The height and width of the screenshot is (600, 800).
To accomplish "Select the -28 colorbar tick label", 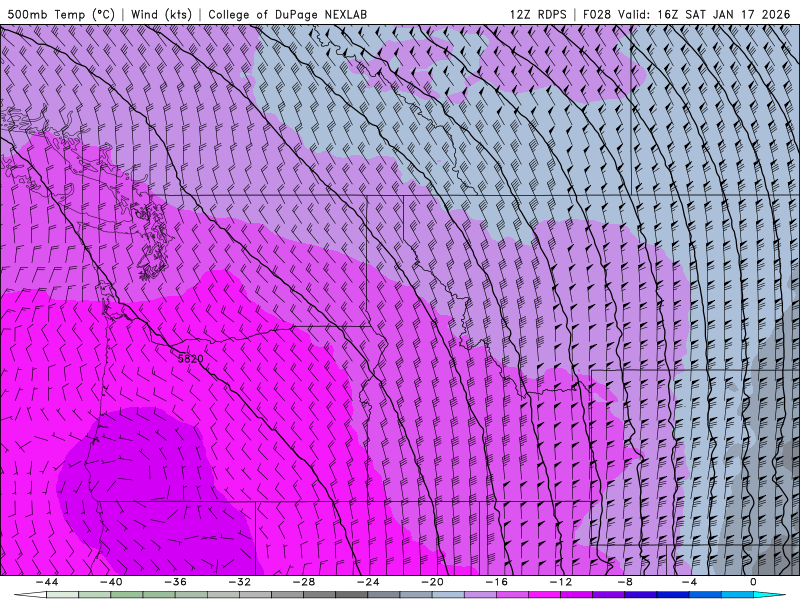I will [x=304, y=582].
